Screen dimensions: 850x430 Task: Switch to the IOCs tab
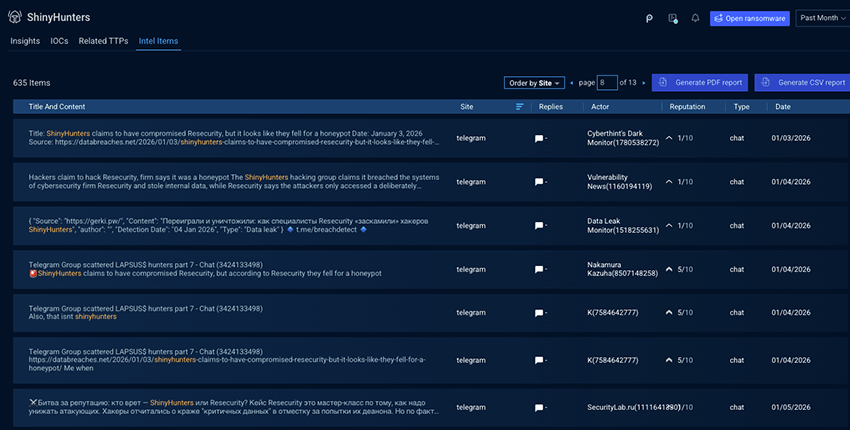click(x=59, y=41)
